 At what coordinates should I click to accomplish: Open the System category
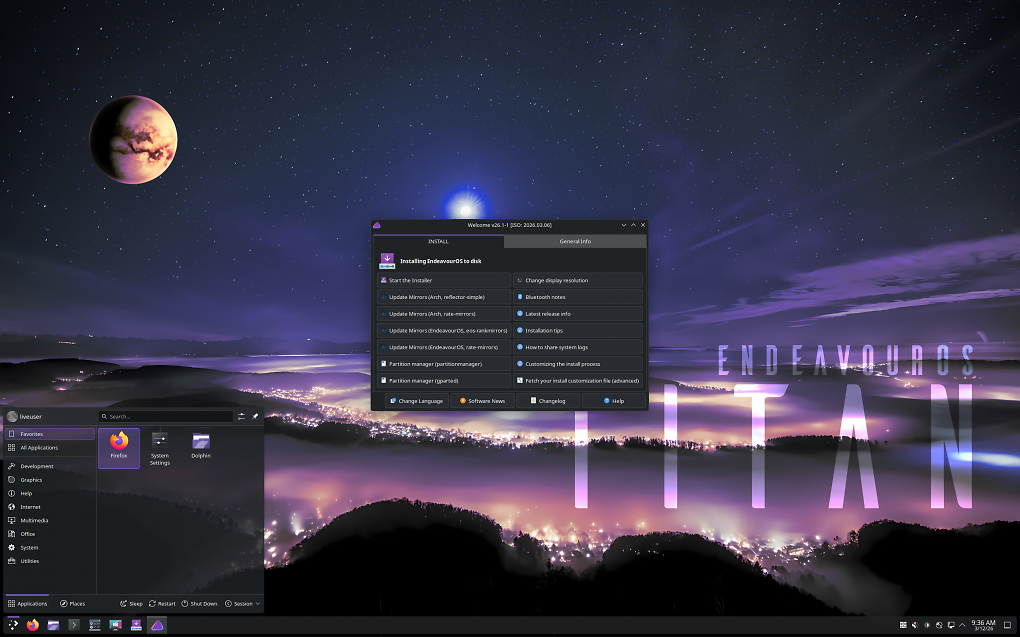(x=50, y=547)
